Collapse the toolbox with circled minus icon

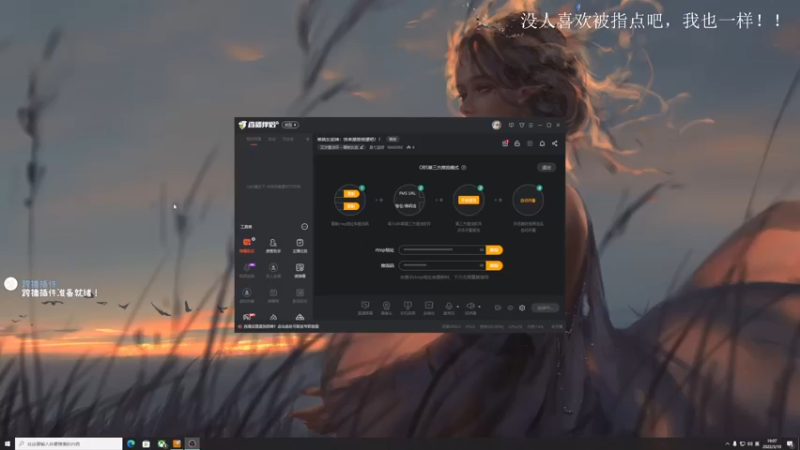[x=305, y=227]
